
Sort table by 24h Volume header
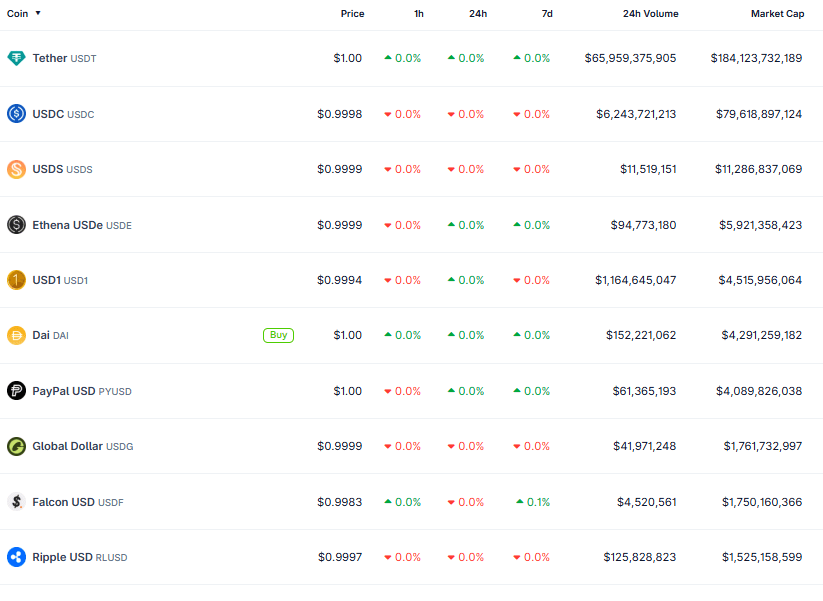650,14
